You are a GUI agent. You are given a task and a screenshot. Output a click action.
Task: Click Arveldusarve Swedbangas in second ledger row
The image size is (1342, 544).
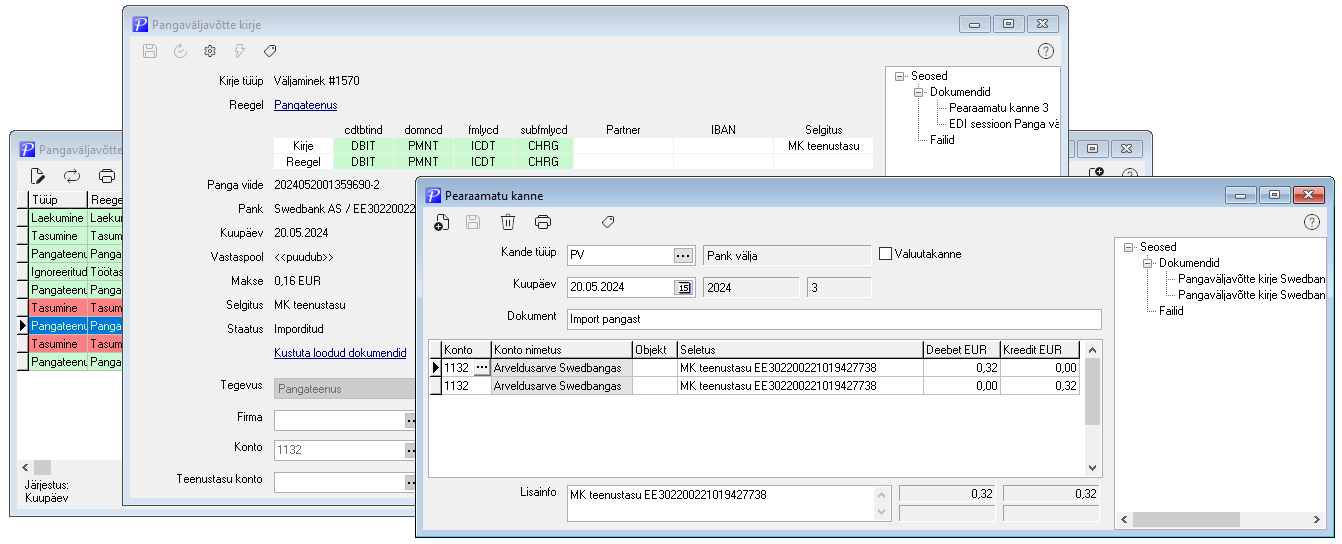[x=561, y=386]
